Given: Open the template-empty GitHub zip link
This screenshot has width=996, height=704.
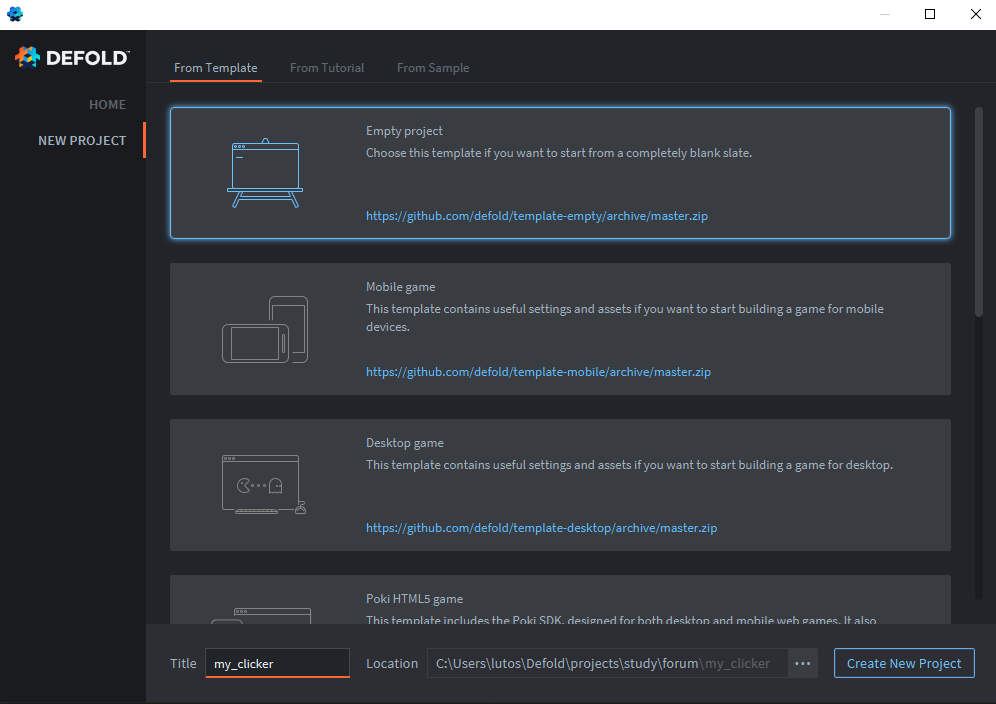Looking at the screenshot, I should [x=536, y=216].
